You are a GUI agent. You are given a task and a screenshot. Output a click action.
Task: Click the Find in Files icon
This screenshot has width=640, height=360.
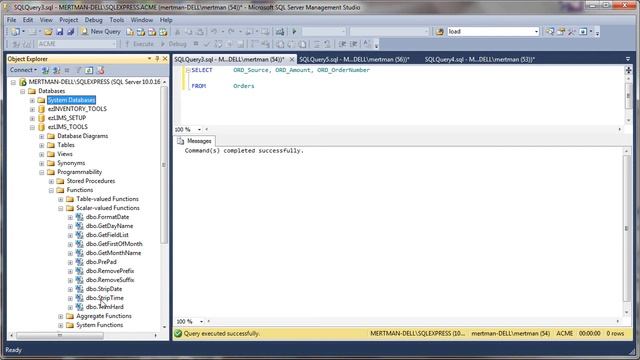click(440, 31)
